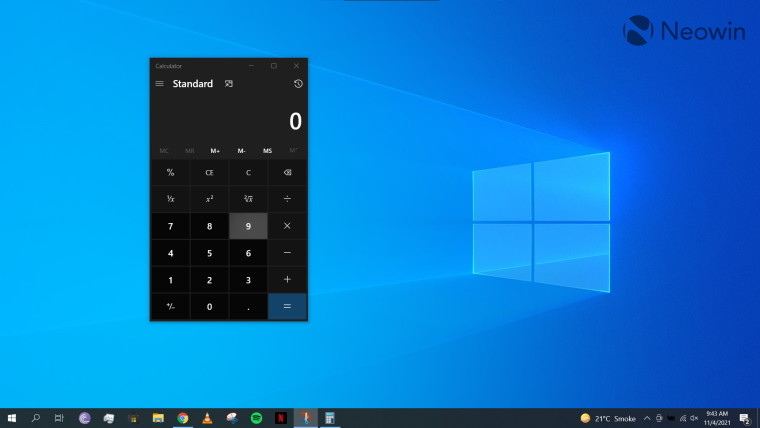The width and height of the screenshot is (760, 428).
Task: Click digit 3 key
Action: 248,280
